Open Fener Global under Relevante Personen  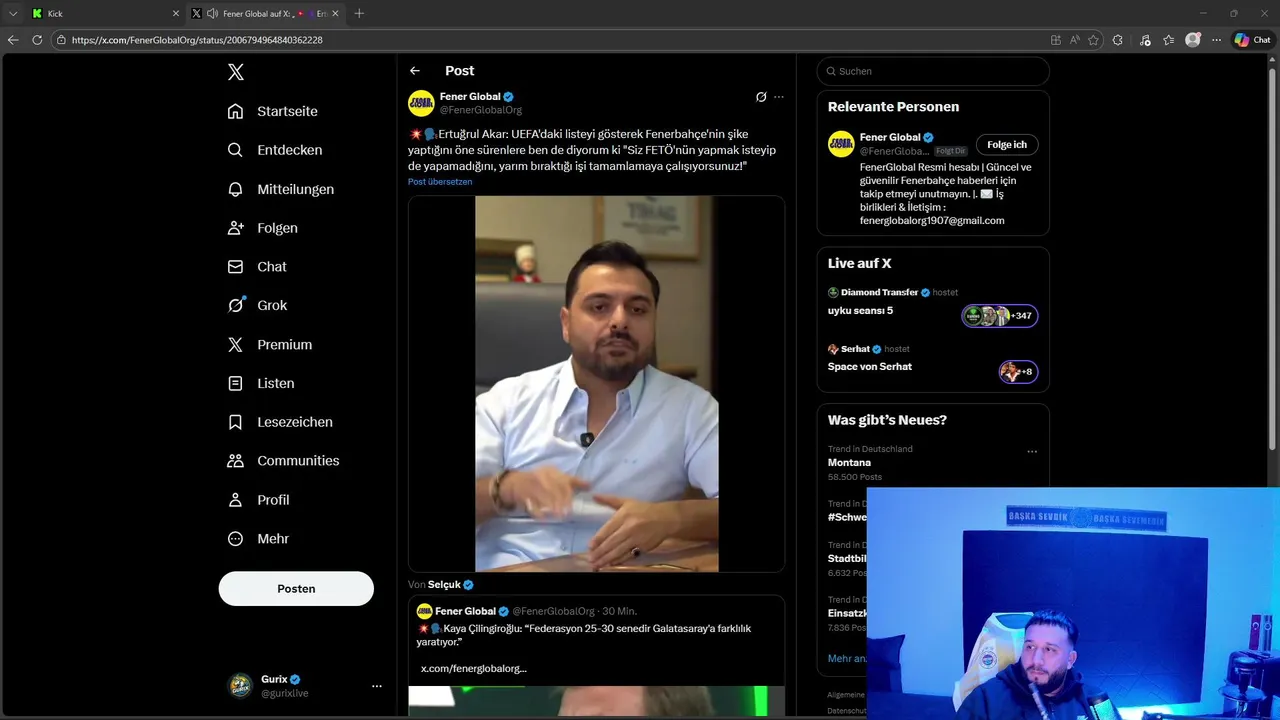tap(890, 137)
